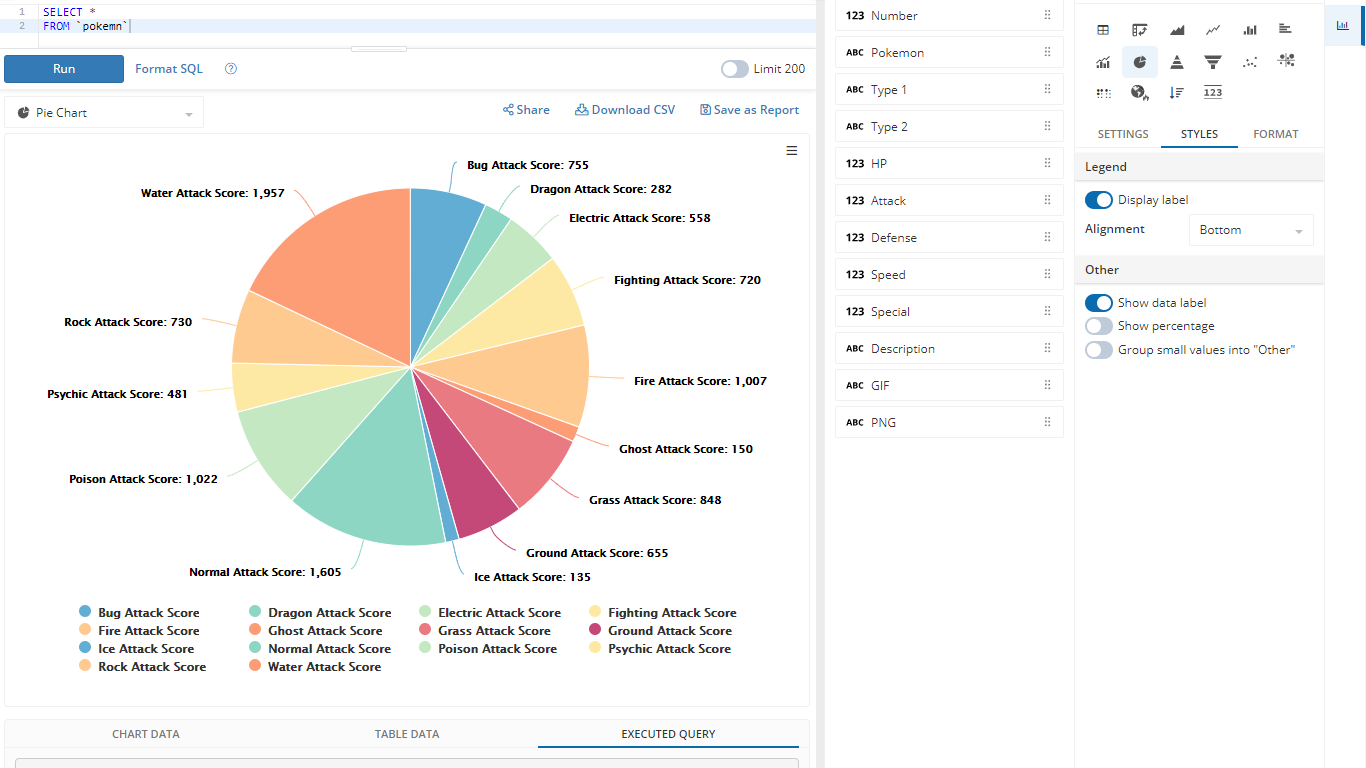Image resolution: width=1366 pixels, height=768 pixels.
Task: Toggle Ghost Attack Score legend item
Action: point(315,631)
